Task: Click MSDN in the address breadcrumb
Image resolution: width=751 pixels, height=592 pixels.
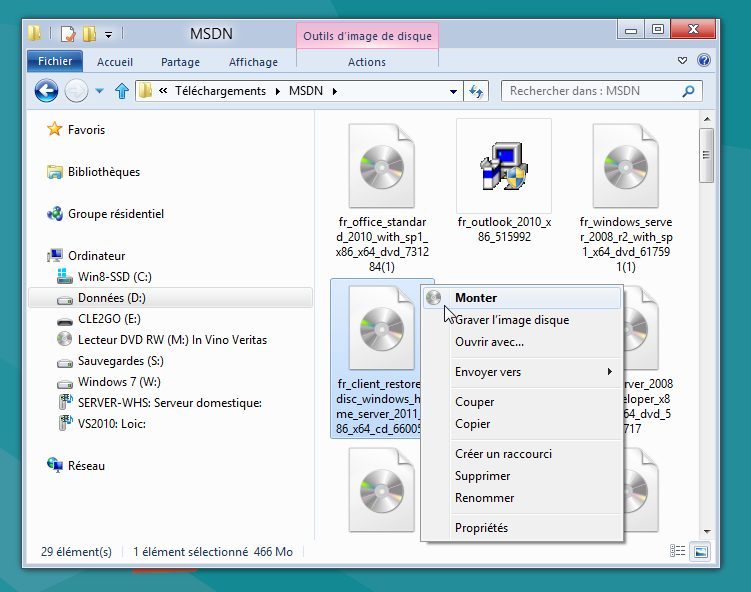Action: [x=306, y=91]
